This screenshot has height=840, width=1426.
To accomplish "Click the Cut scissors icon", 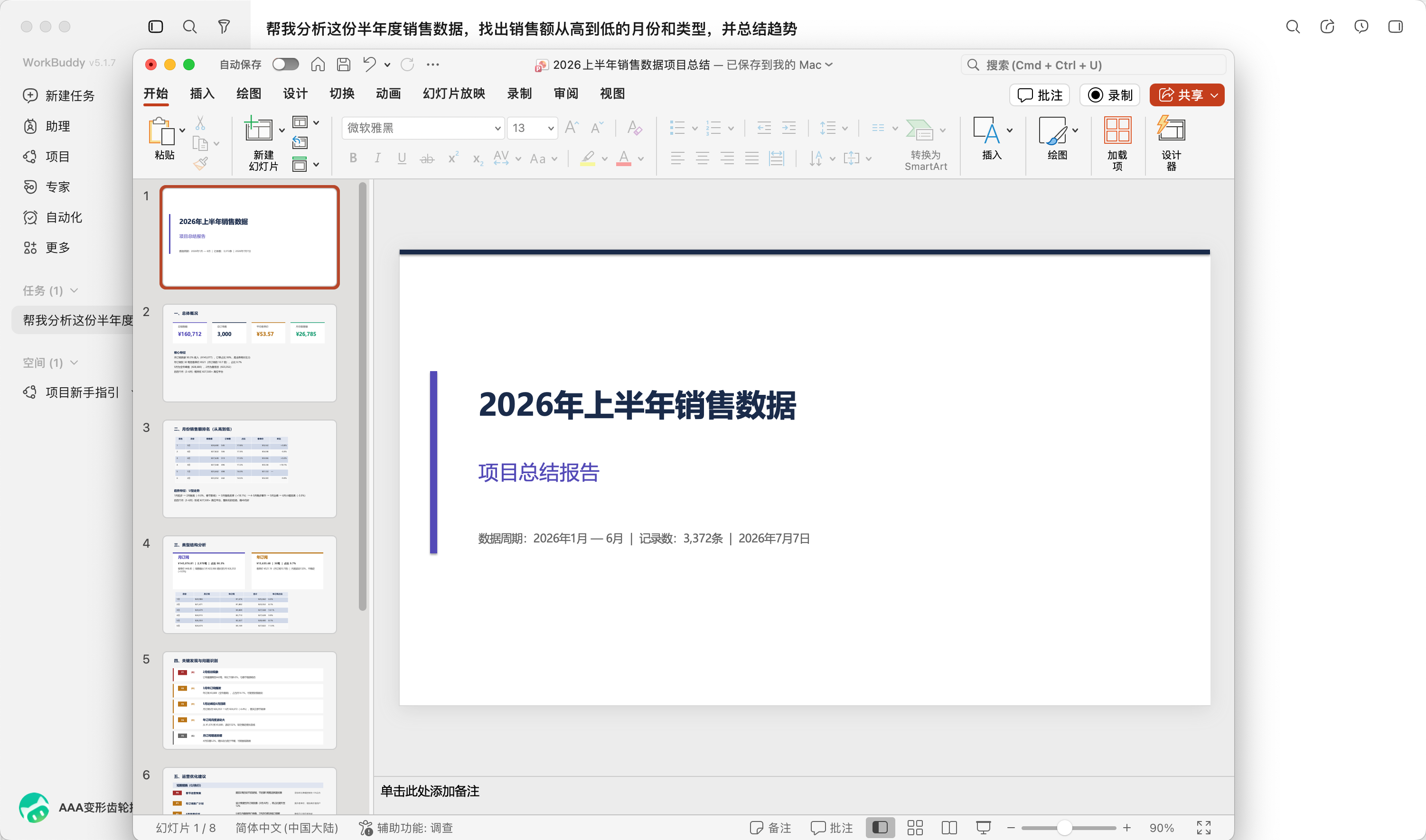I will coord(200,123).
